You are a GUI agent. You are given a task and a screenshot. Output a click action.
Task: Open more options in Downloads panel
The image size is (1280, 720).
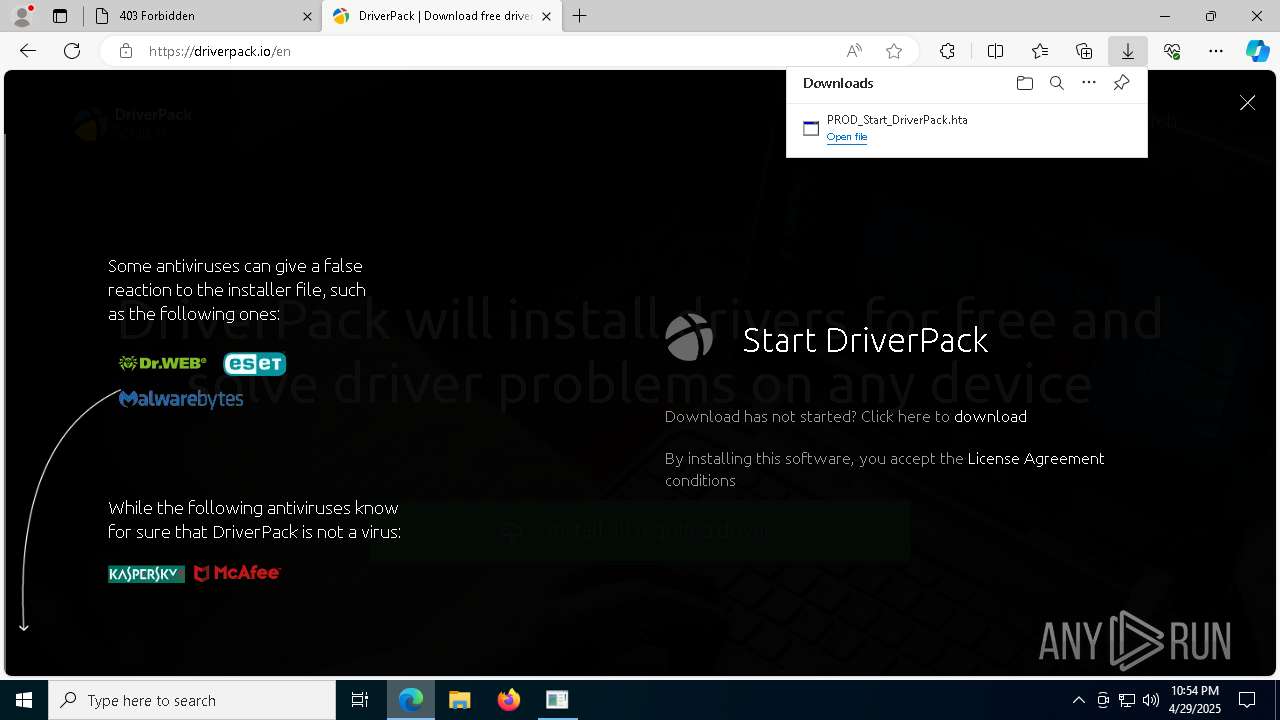[1089, 83]
